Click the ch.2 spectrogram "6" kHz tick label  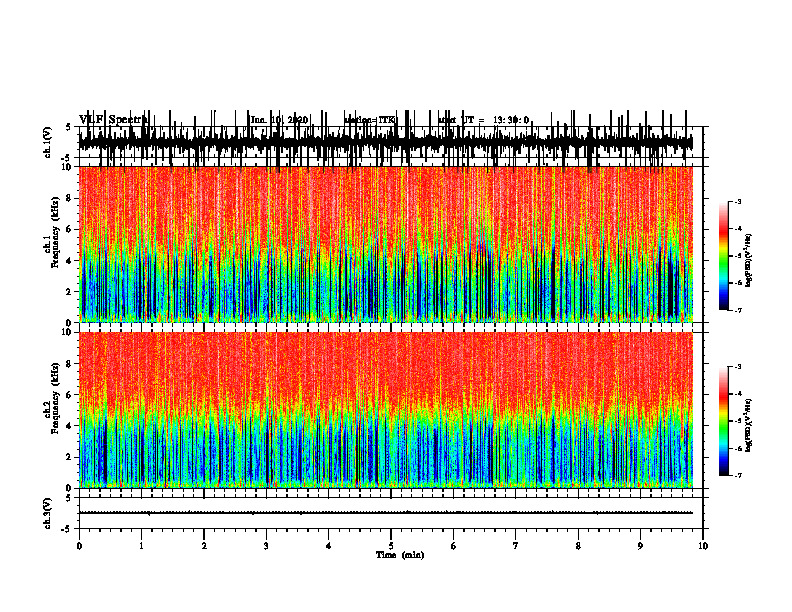pyautogui.click(x=70, y=395)
